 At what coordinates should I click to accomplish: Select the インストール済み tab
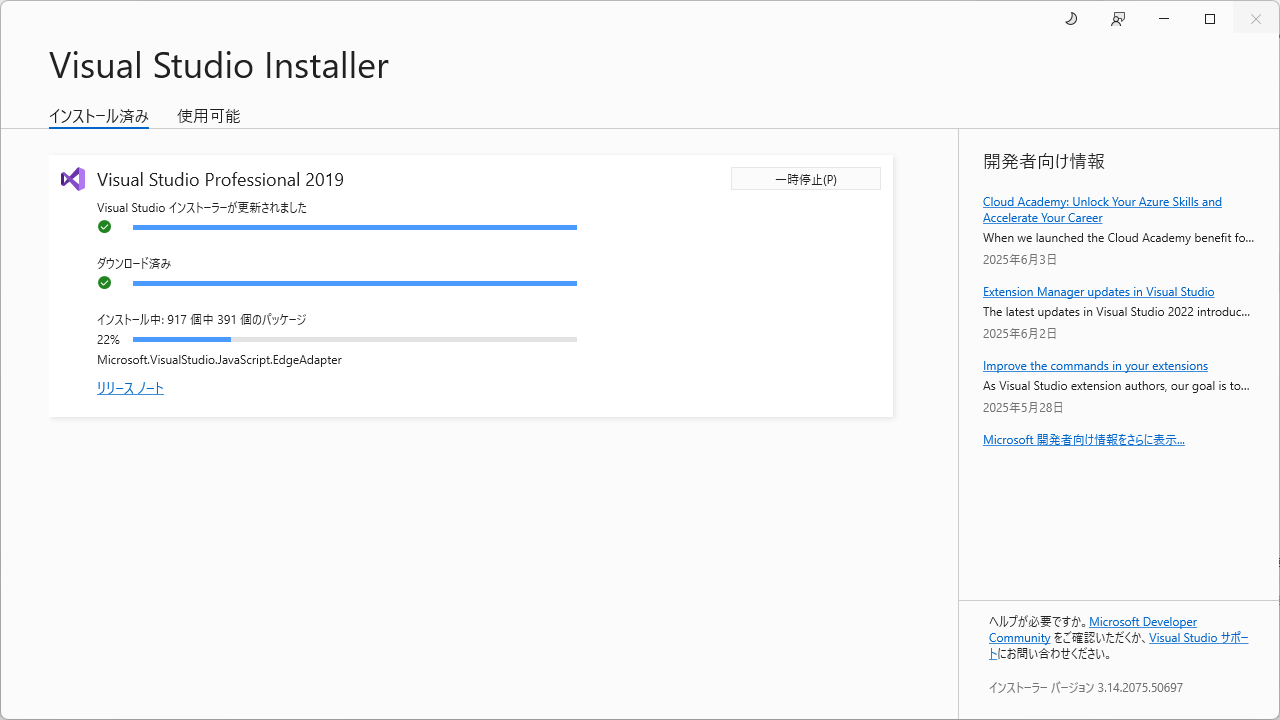tap(98, 116)
